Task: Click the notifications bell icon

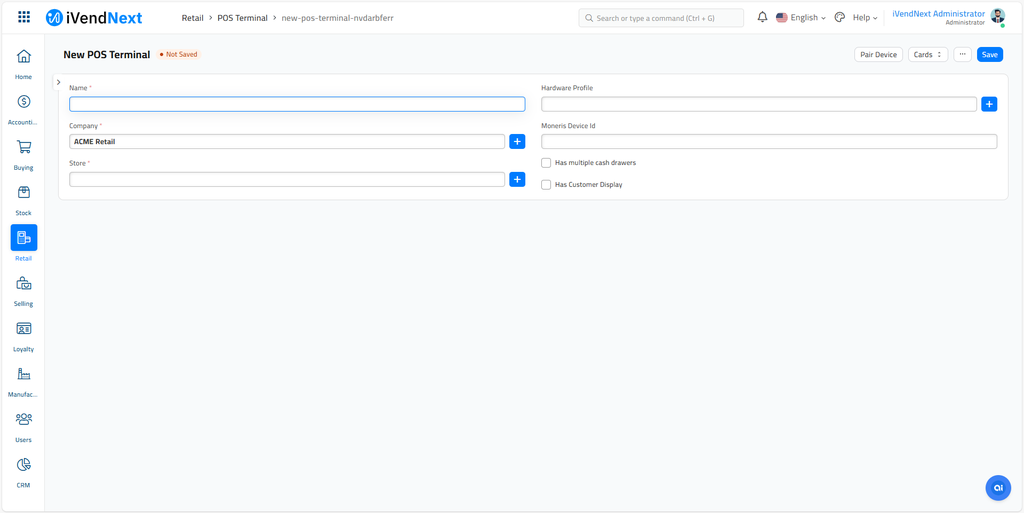Action: (762, 17)
